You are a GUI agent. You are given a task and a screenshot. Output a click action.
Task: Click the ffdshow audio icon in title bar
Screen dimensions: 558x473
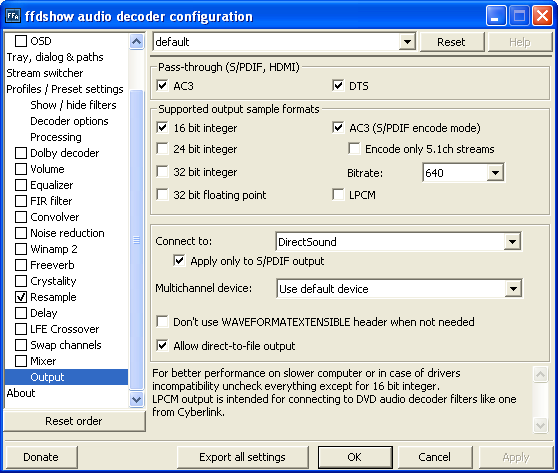point(13,16)
